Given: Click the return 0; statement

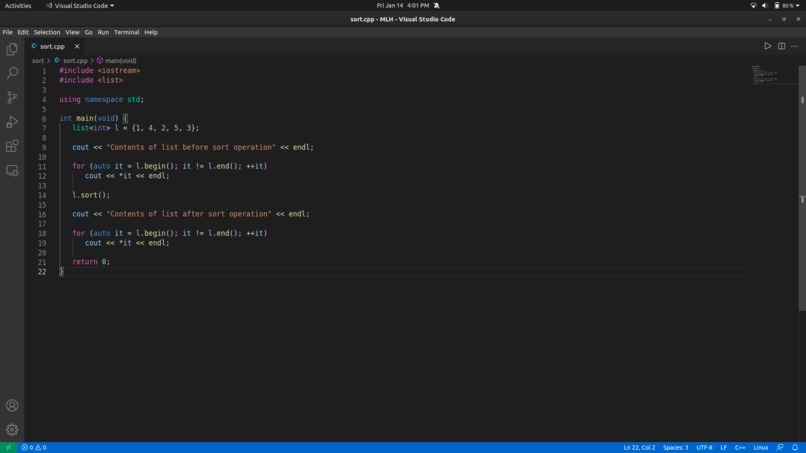Looking at the screenshot, I should point(91,262).
